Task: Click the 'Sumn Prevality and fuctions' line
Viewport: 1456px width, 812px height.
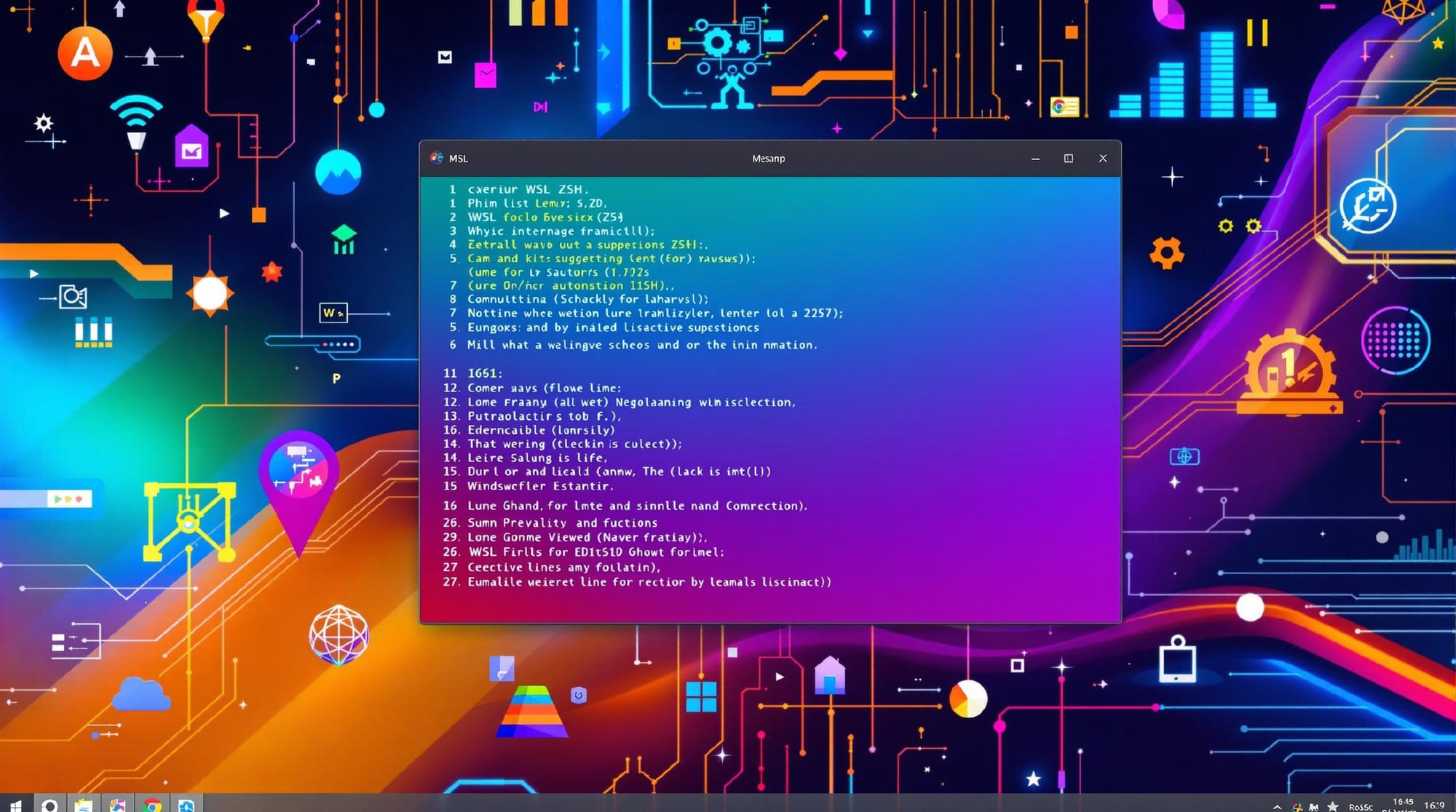Action: click(562, 522)
